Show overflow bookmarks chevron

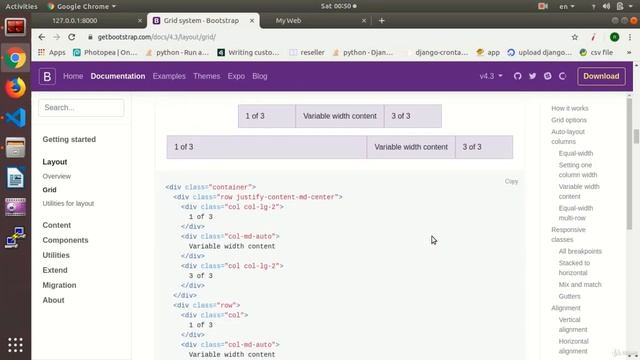point(629,52)
